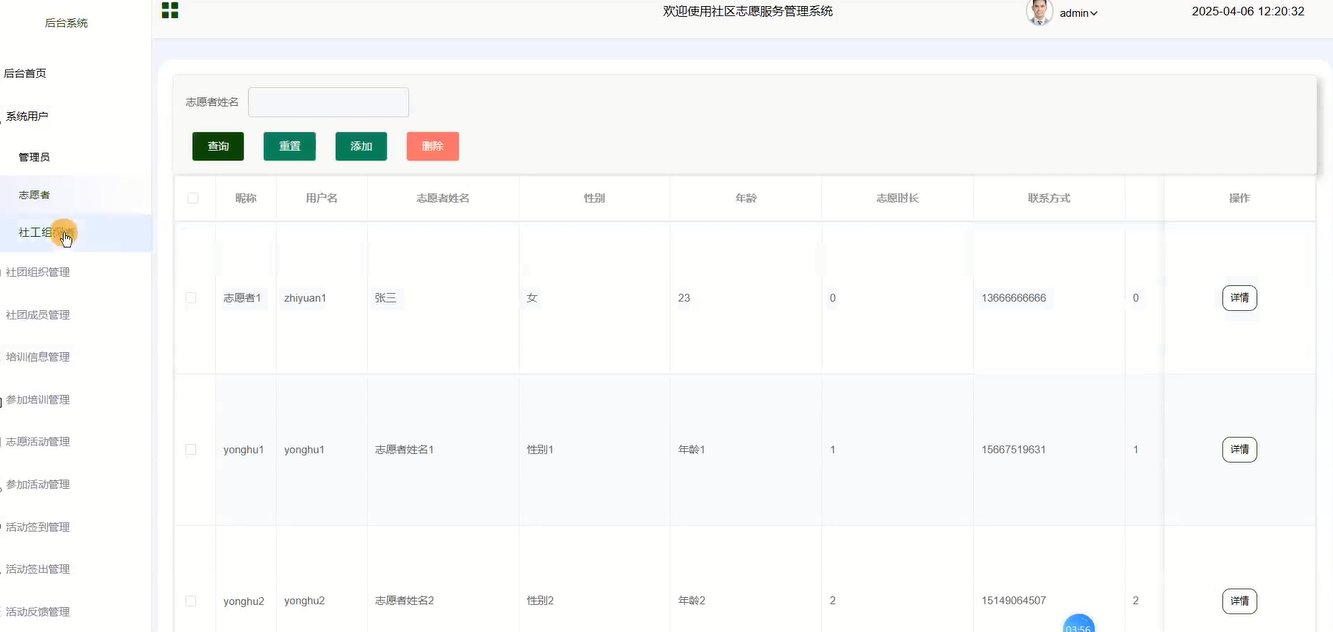View 详情 for 张三's row

coord(1239,298)
